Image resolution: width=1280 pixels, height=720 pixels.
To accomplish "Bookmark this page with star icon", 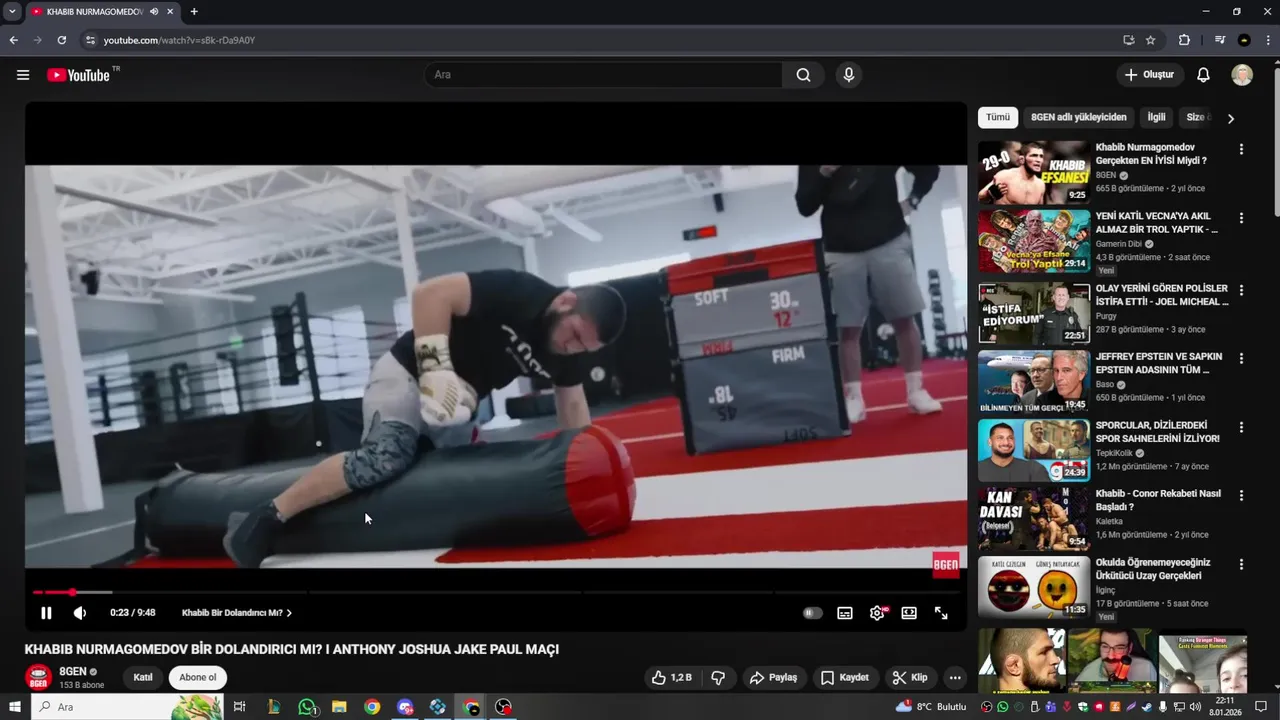I will 1151,40.
